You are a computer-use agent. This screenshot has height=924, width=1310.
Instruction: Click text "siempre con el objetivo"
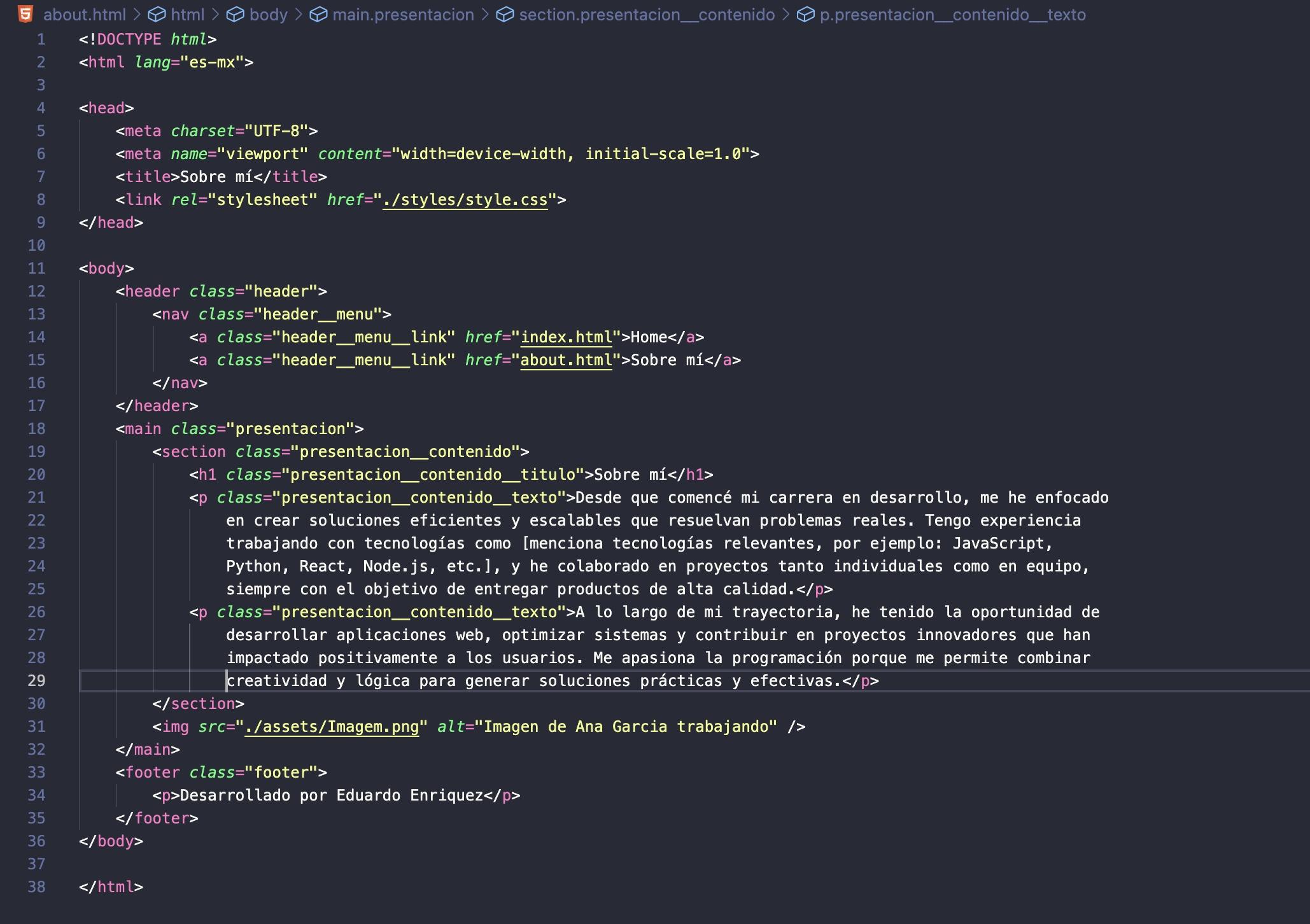pos(332,589)
